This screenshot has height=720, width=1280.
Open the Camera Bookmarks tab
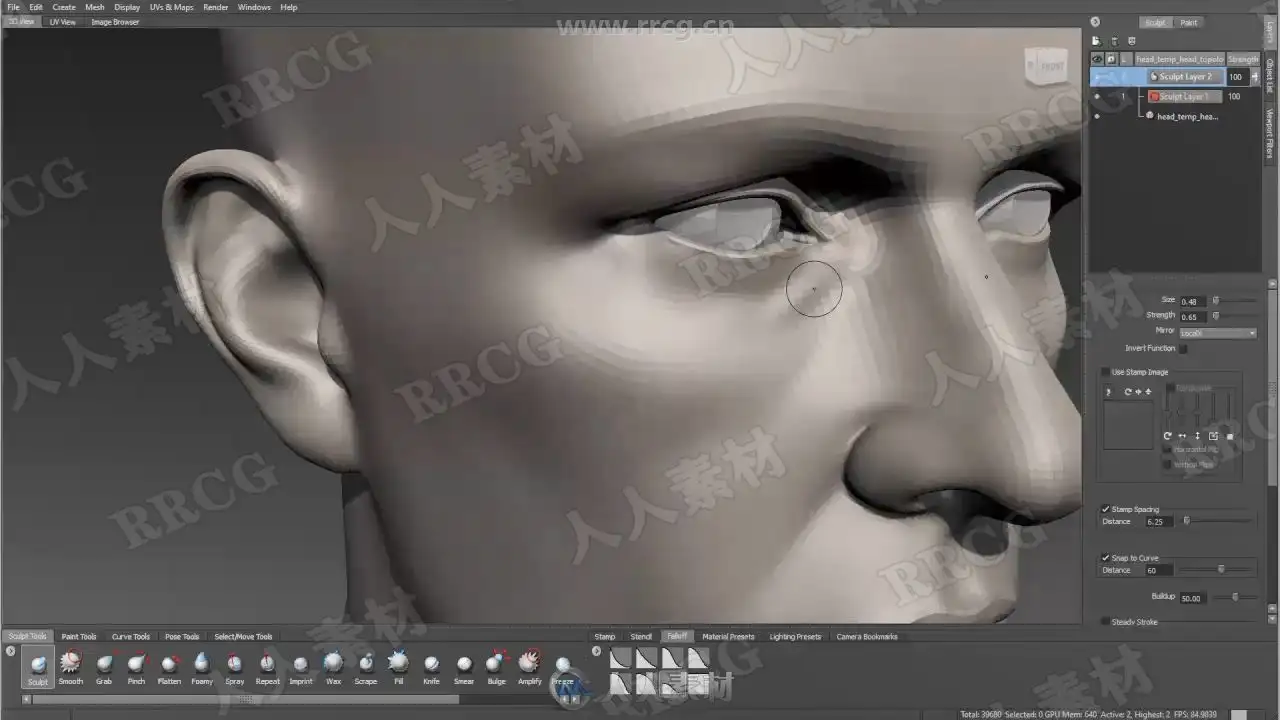867,636
